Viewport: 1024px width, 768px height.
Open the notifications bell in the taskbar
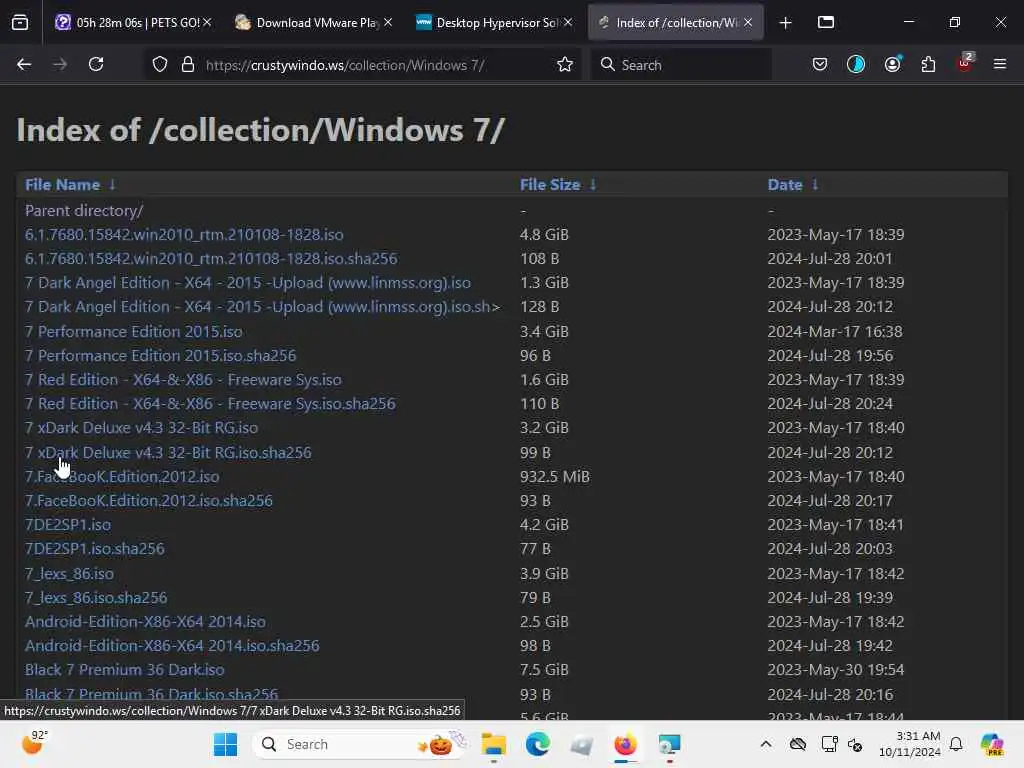tap(956, 744)
